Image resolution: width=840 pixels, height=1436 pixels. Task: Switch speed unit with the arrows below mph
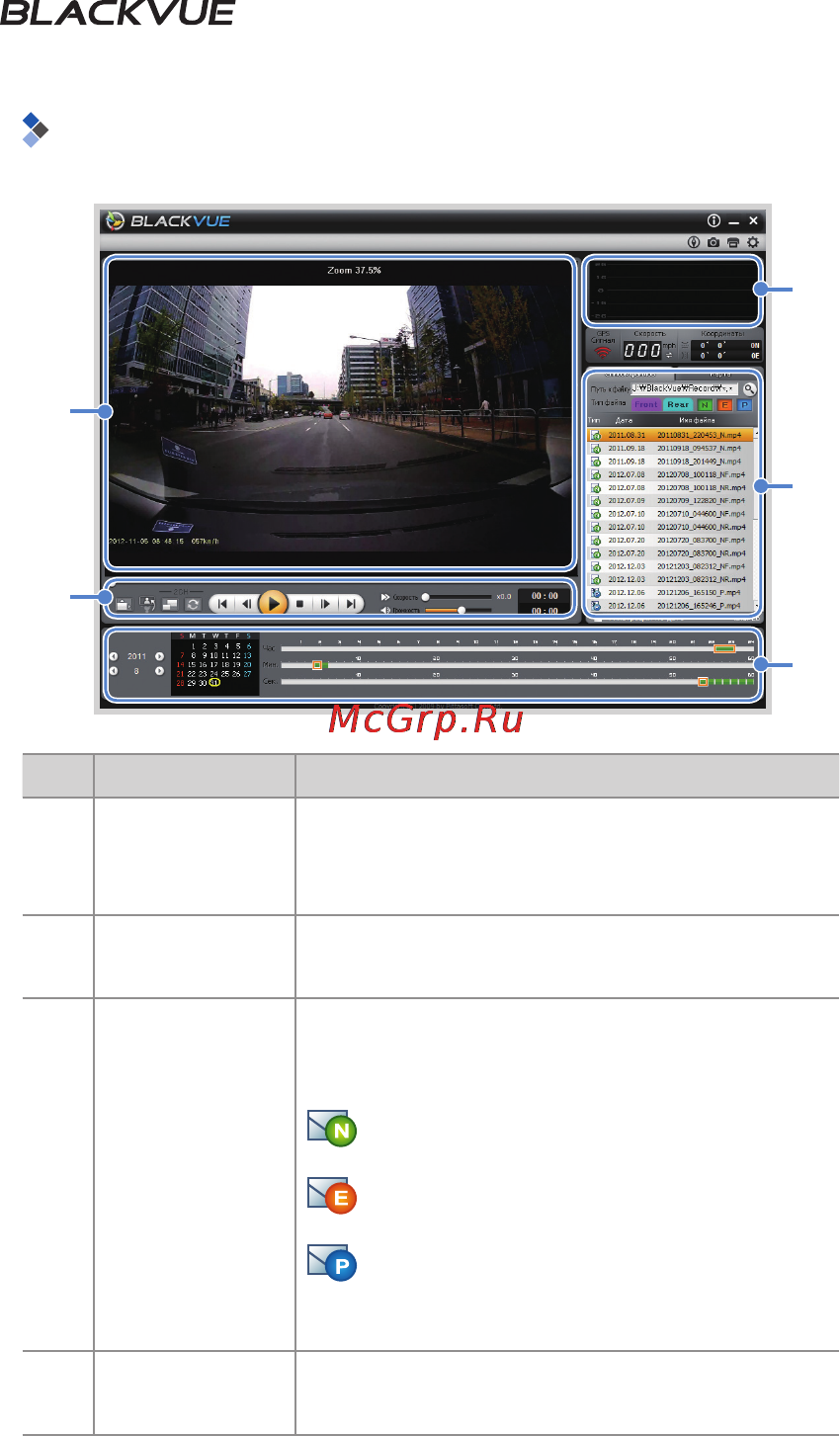(669, 355)
